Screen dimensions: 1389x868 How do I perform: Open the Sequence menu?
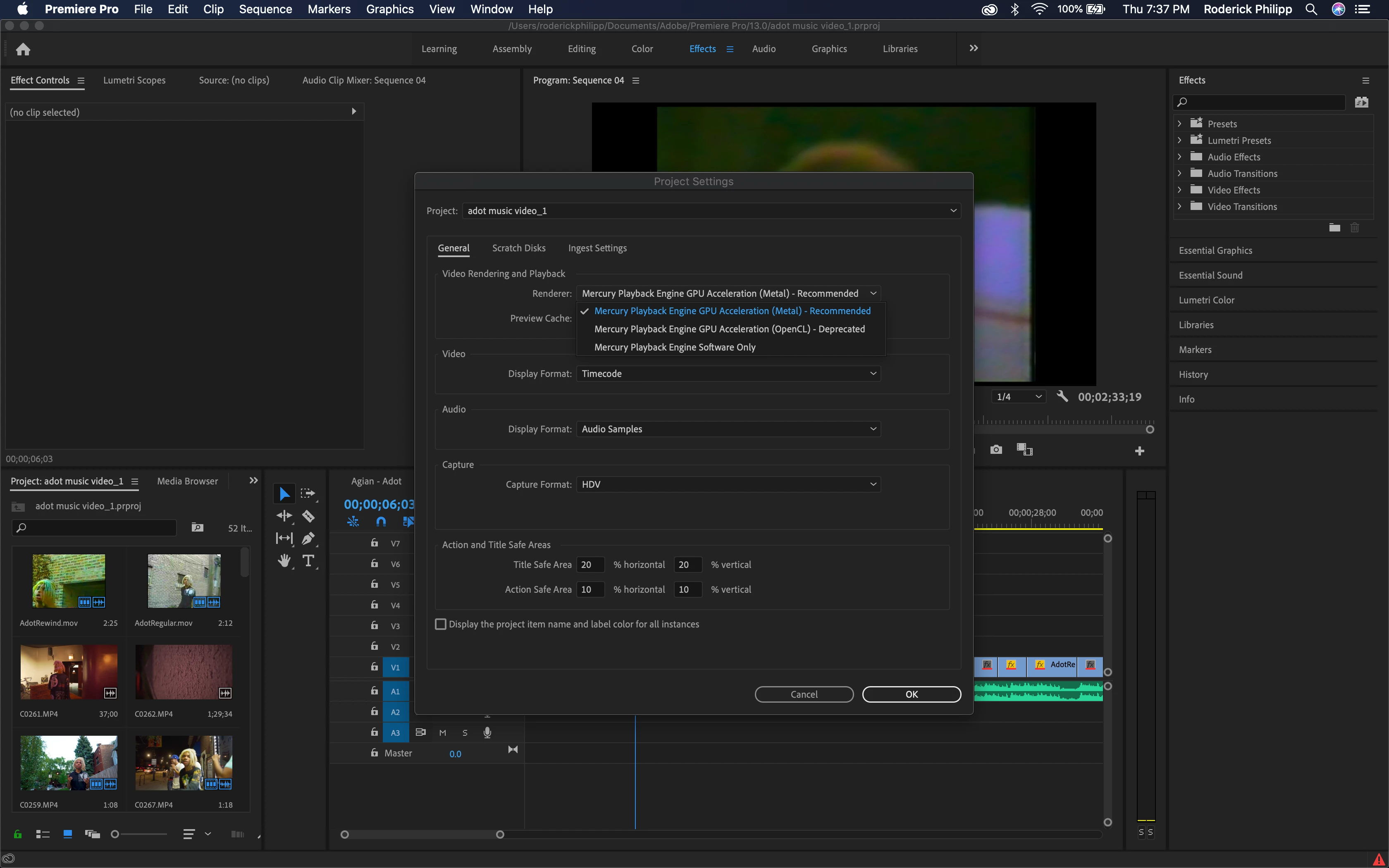coord(265,9)
